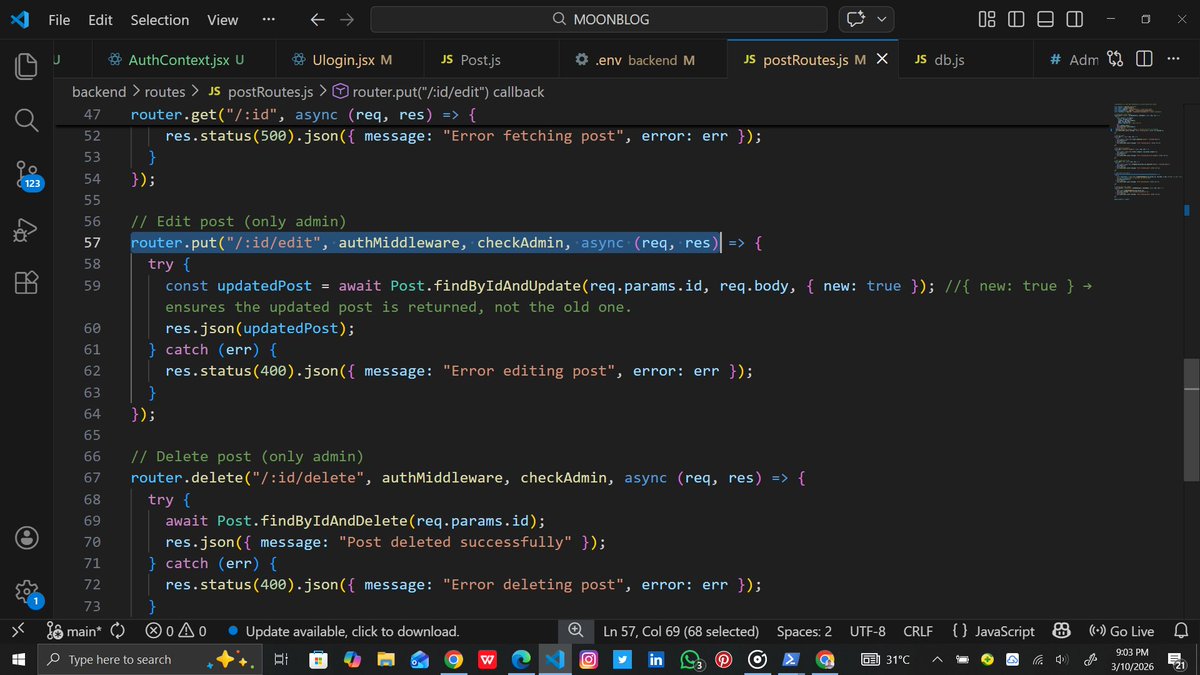The width and height of the screenshot is (1200, 675).
Task: Toggle the primary side bar
Action: (1016, 19)
